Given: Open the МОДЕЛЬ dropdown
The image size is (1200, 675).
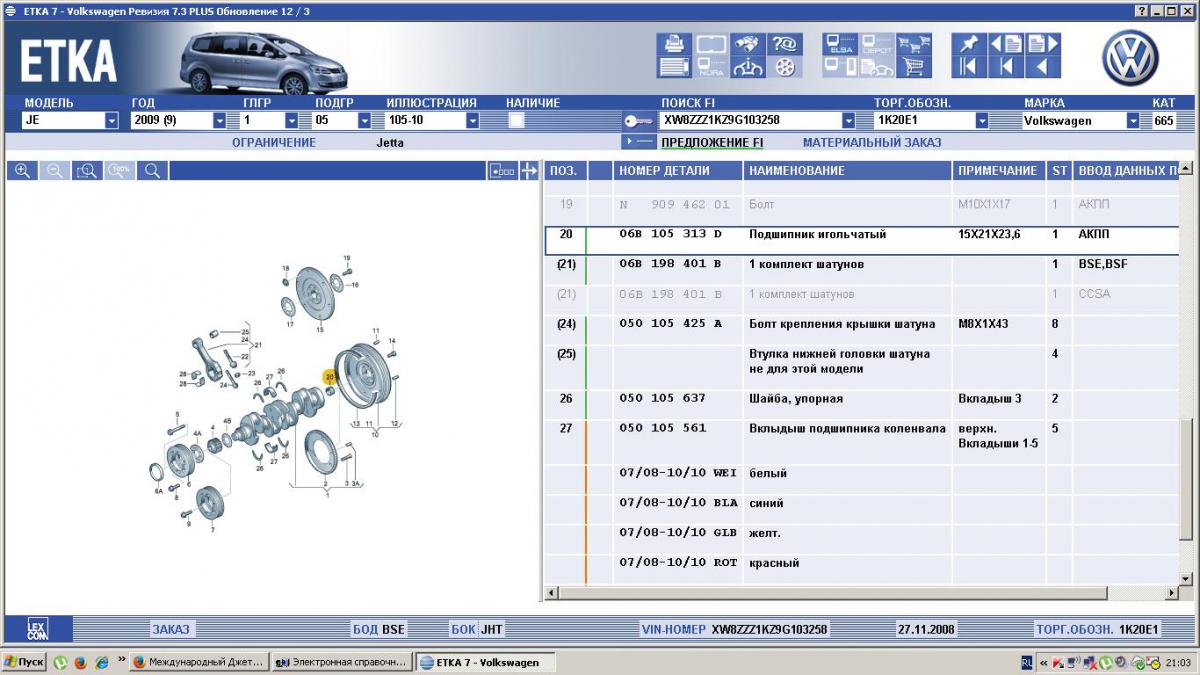Looking at the screenshot, I should [112, 121].
